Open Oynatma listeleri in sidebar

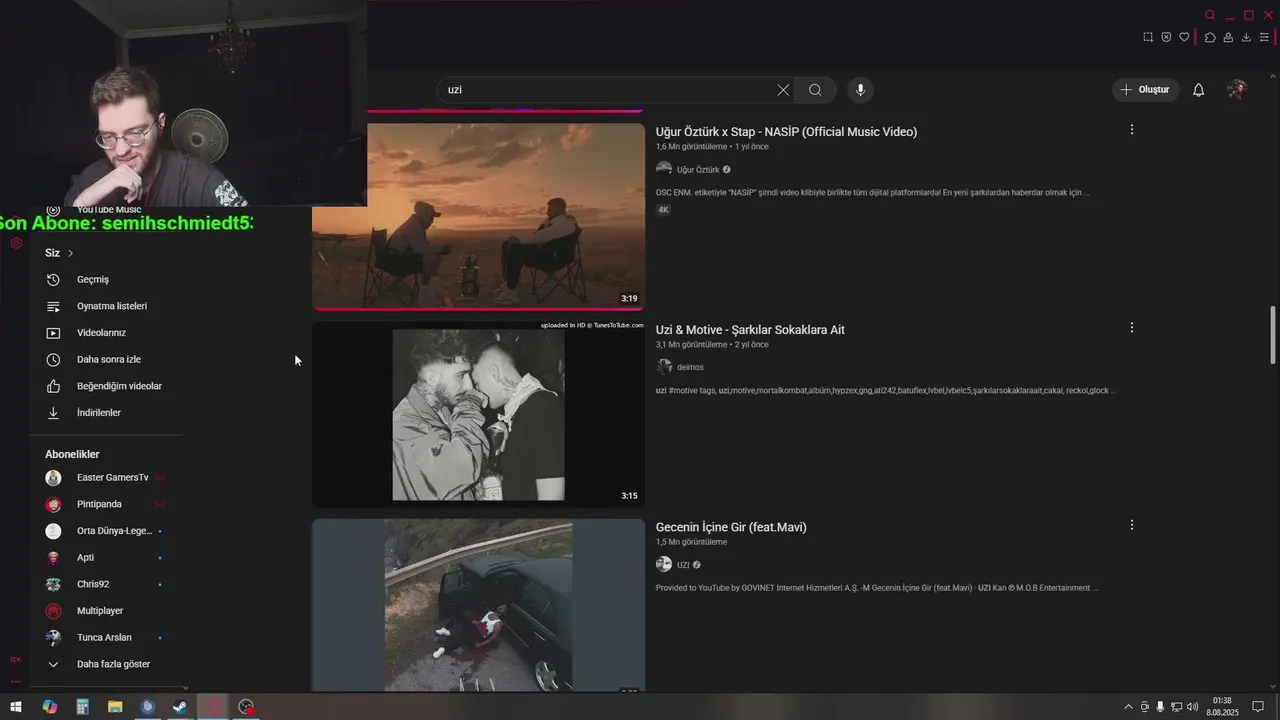105,306
